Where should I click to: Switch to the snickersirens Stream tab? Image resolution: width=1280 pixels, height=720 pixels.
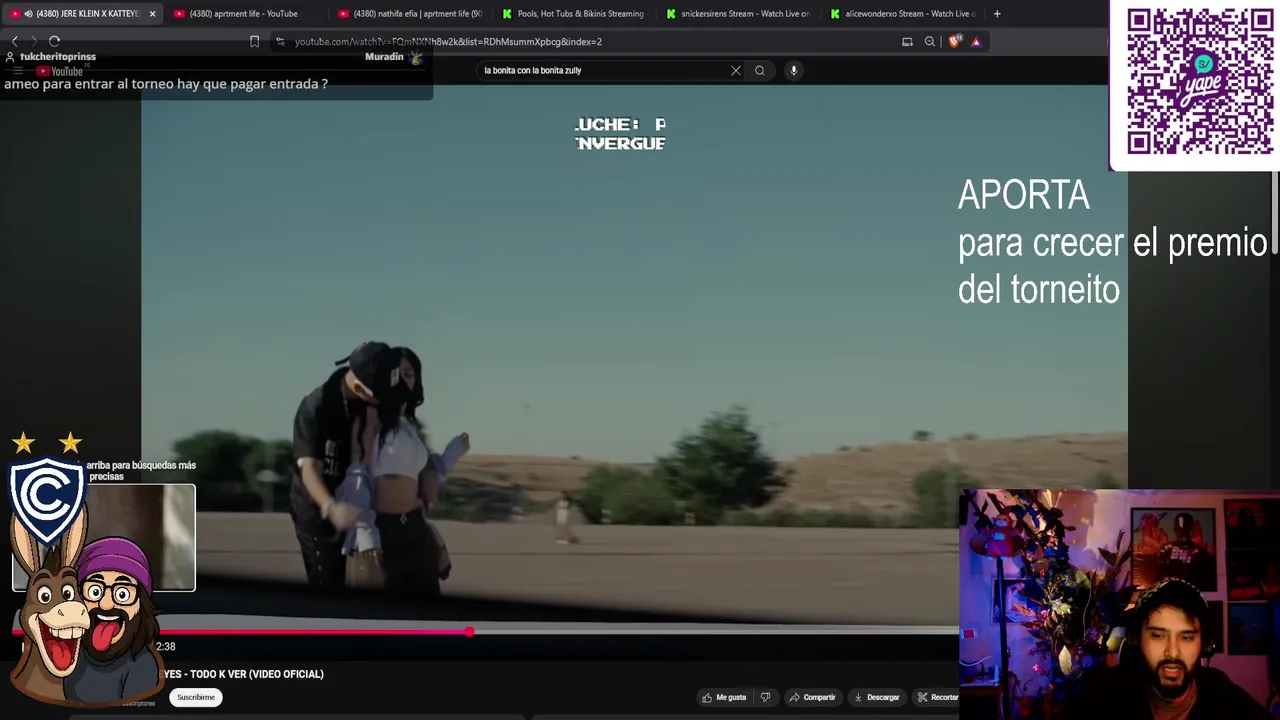pos(738,14)
